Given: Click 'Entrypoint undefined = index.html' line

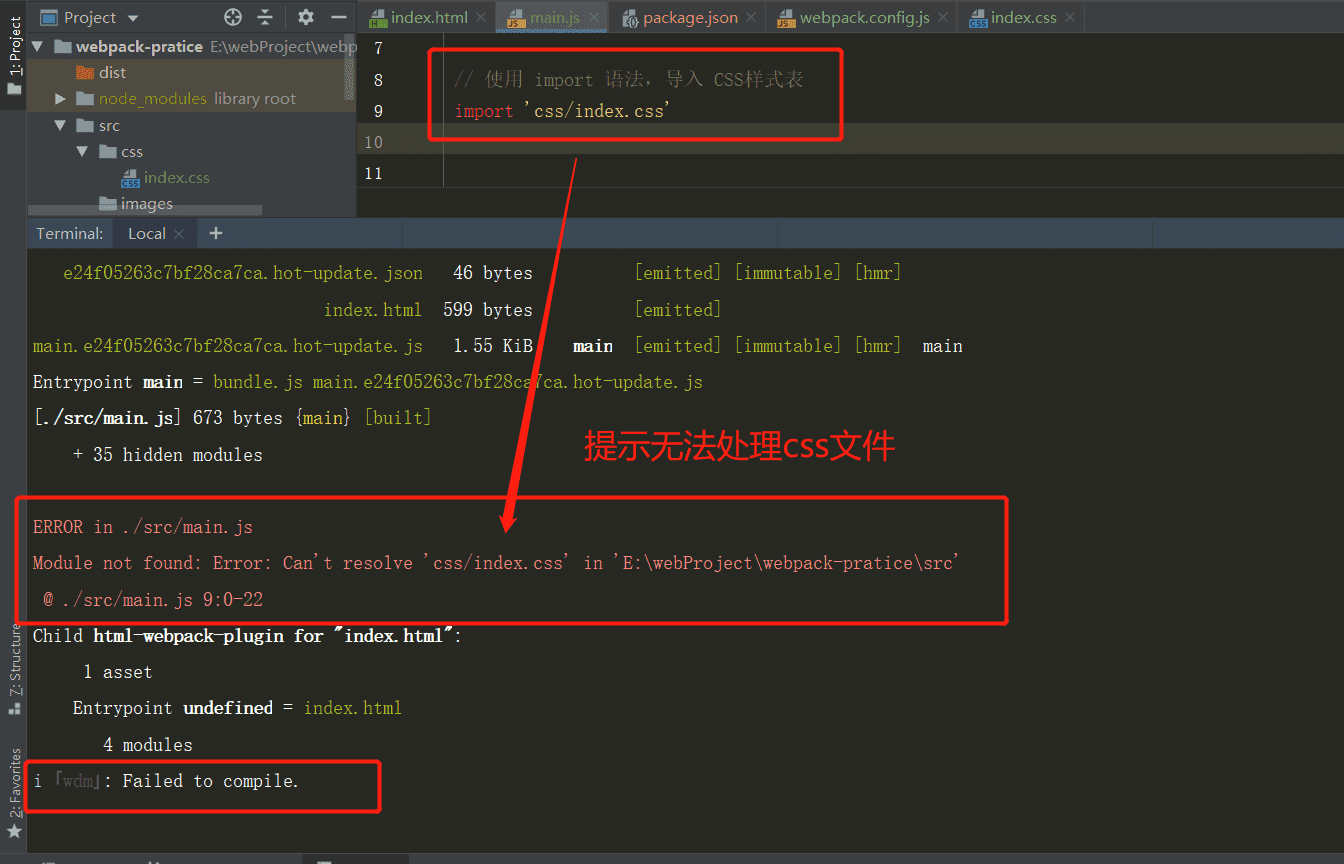Looking at the screenshot, I should 237,708.
